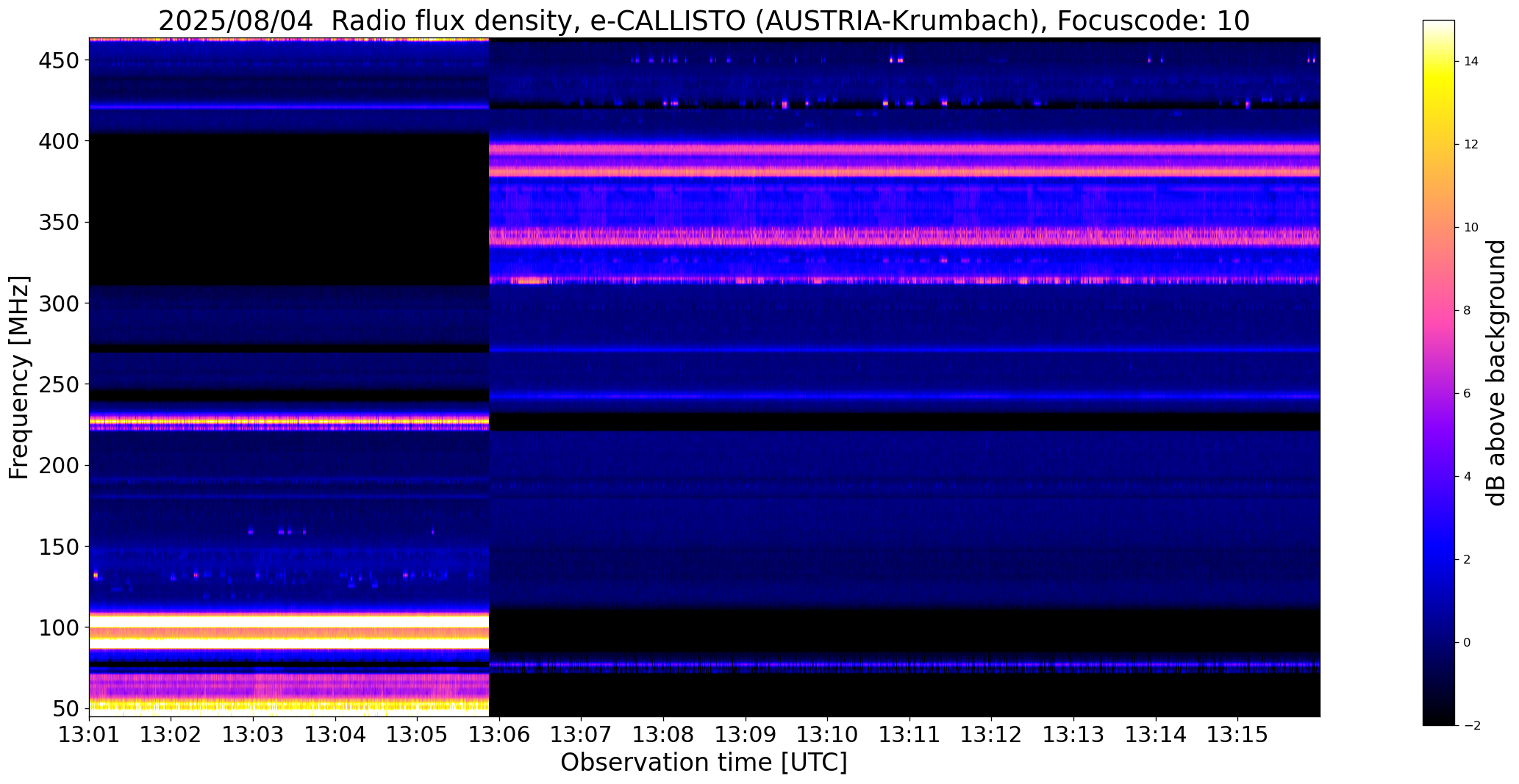Click the plot title mentioning e-CALLISTO AUSTRIA-Krumbach
This screenshot has height=784, width=1519.
(x=704, y=21)
